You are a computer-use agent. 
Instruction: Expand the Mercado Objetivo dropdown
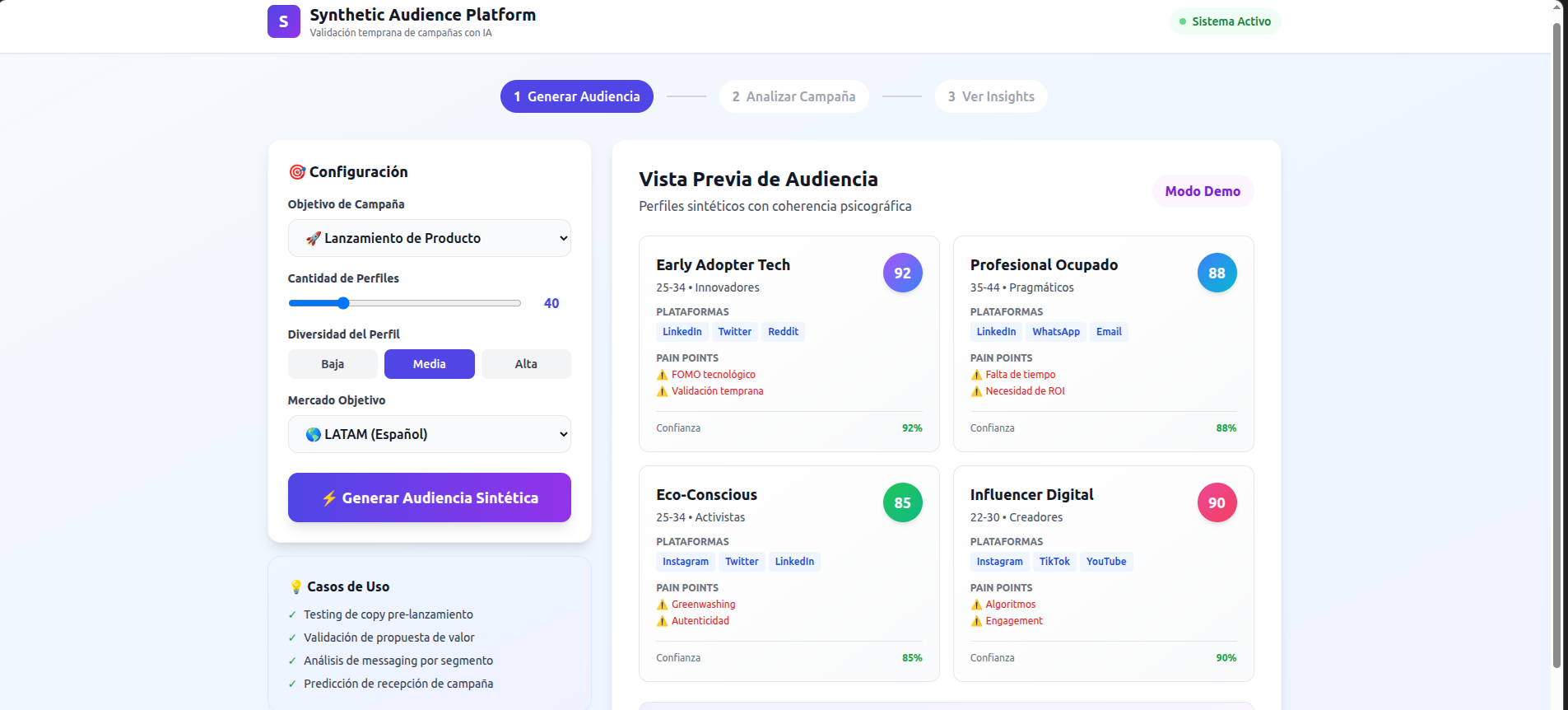point(429,434)
